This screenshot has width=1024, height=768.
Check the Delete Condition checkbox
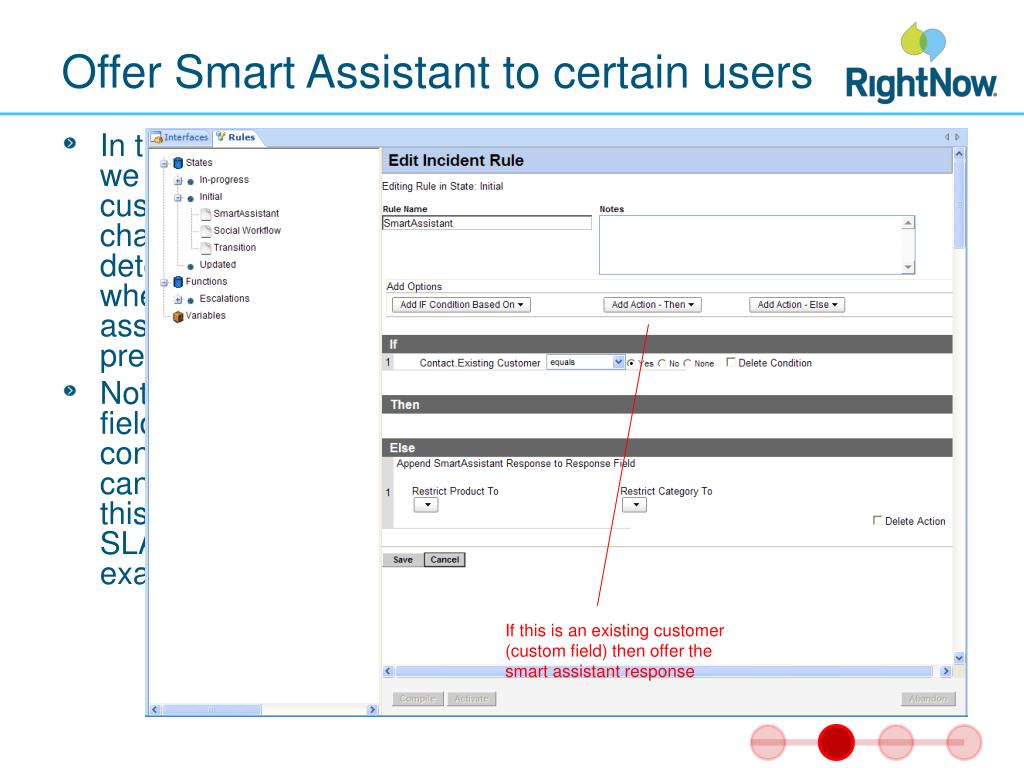(x=731, y=362)
